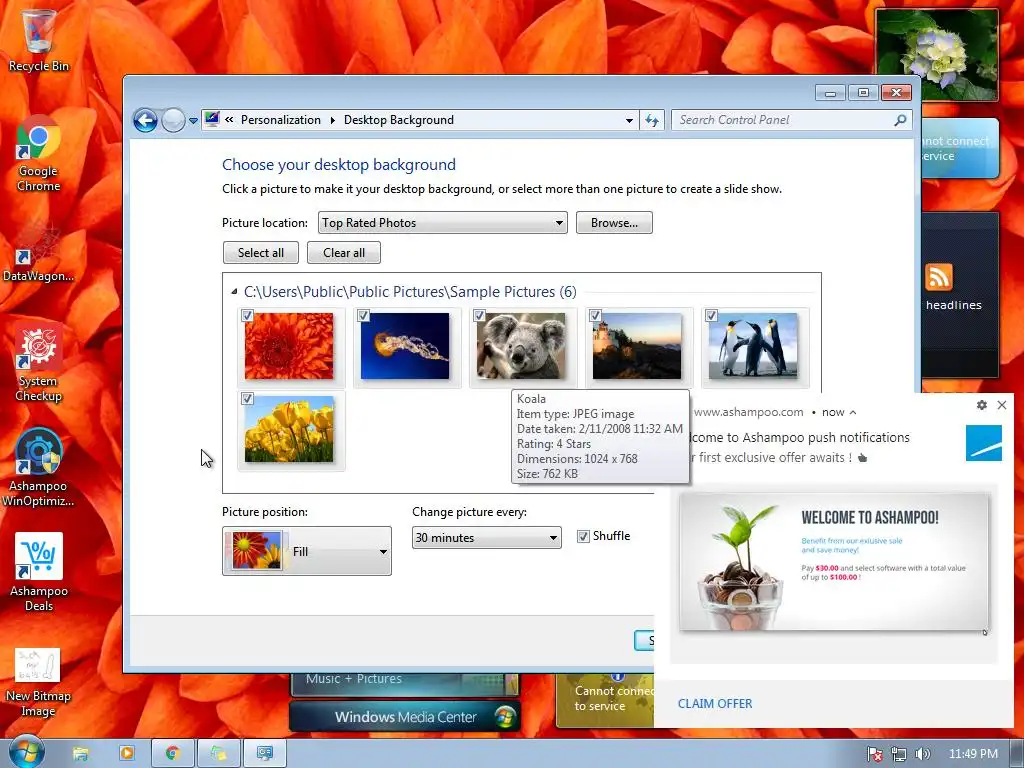Open Windows Explorer from the taskbar
Viewport: 1024px width, 768px height.
coord(80,754)
